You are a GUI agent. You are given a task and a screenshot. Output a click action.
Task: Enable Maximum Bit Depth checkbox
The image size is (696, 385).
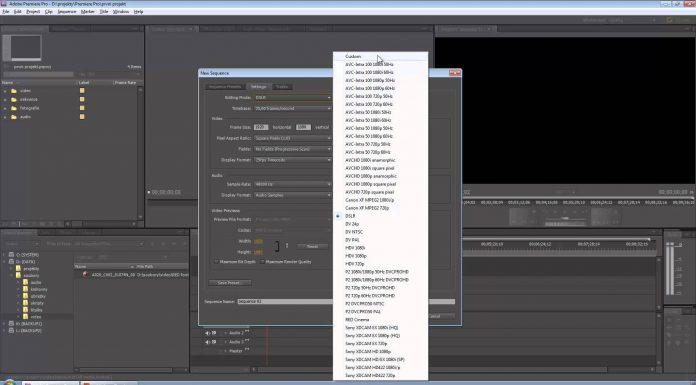pyautogui.click(x=216, y=262)
